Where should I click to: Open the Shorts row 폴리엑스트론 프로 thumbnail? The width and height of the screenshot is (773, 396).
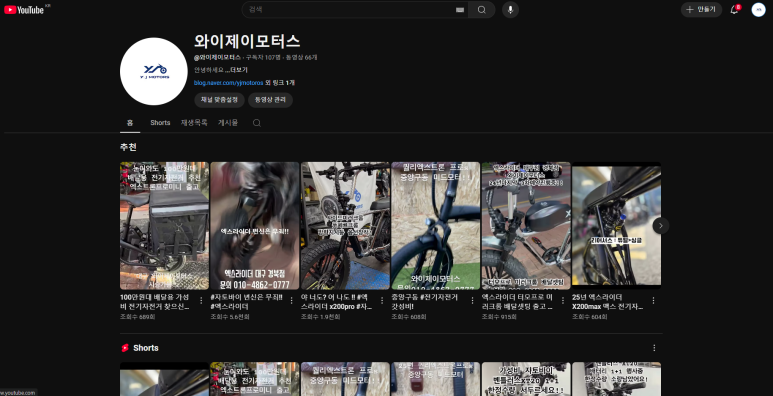click(x=345, y=379)
